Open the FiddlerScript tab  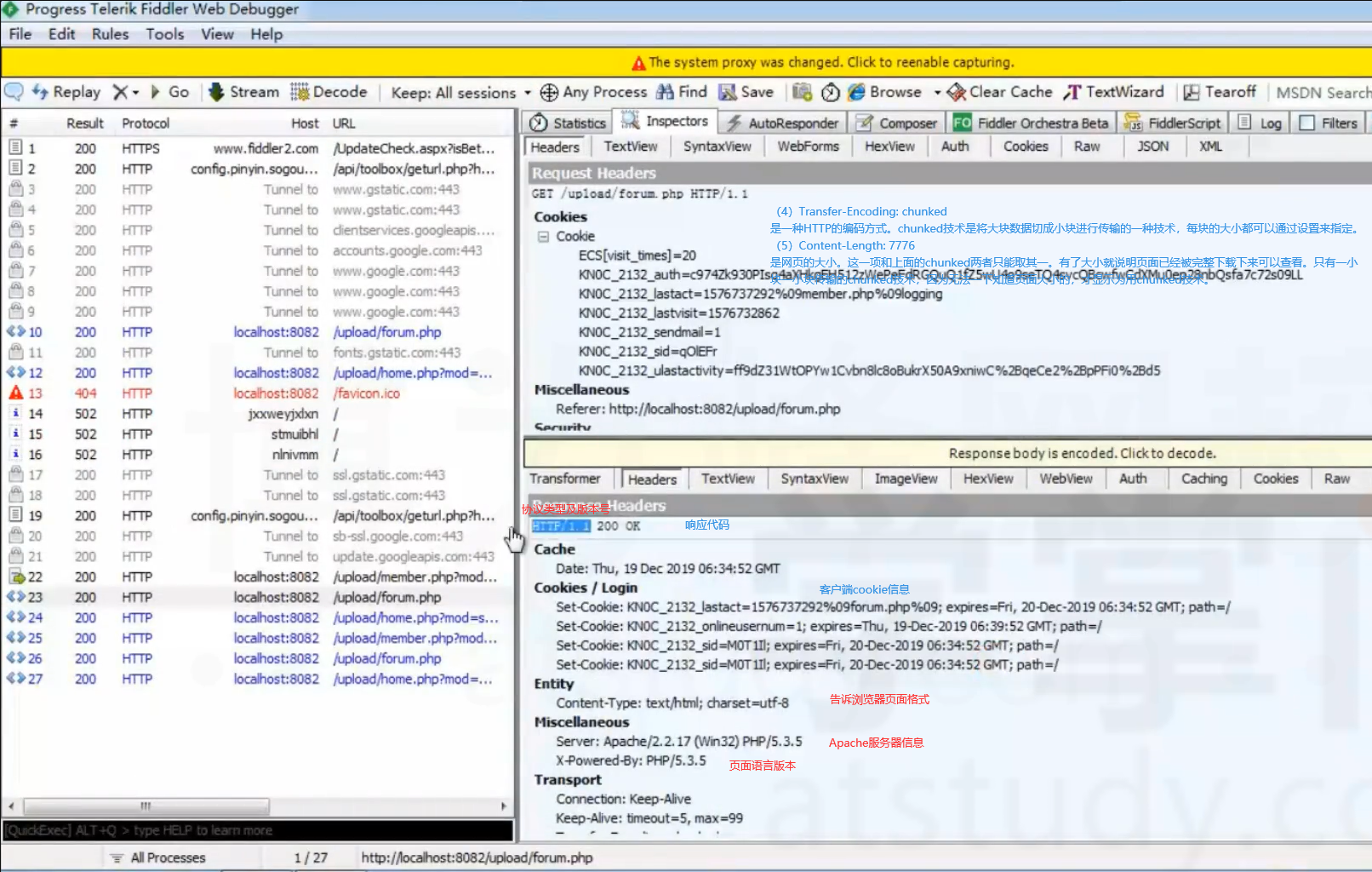(1173, 123)
